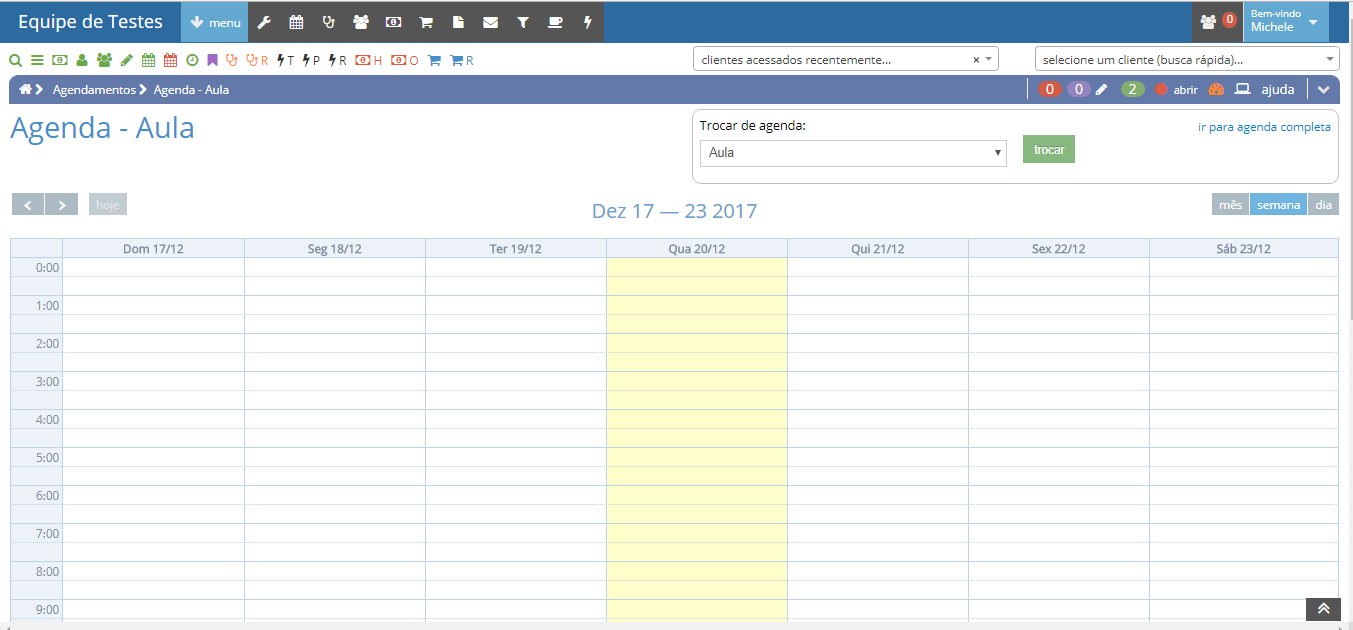
Task: Follow the 'ir para agenda completa' link
Action: click(x=1264, y=127)
